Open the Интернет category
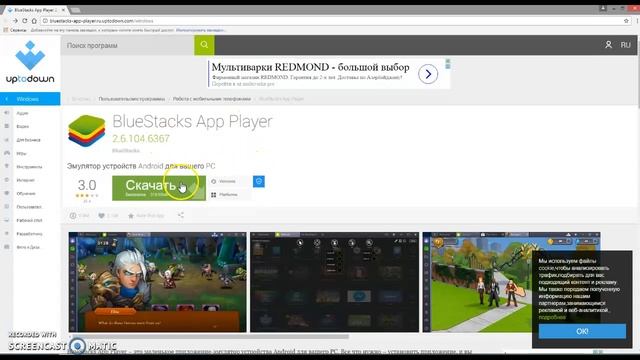 point(25,180)
